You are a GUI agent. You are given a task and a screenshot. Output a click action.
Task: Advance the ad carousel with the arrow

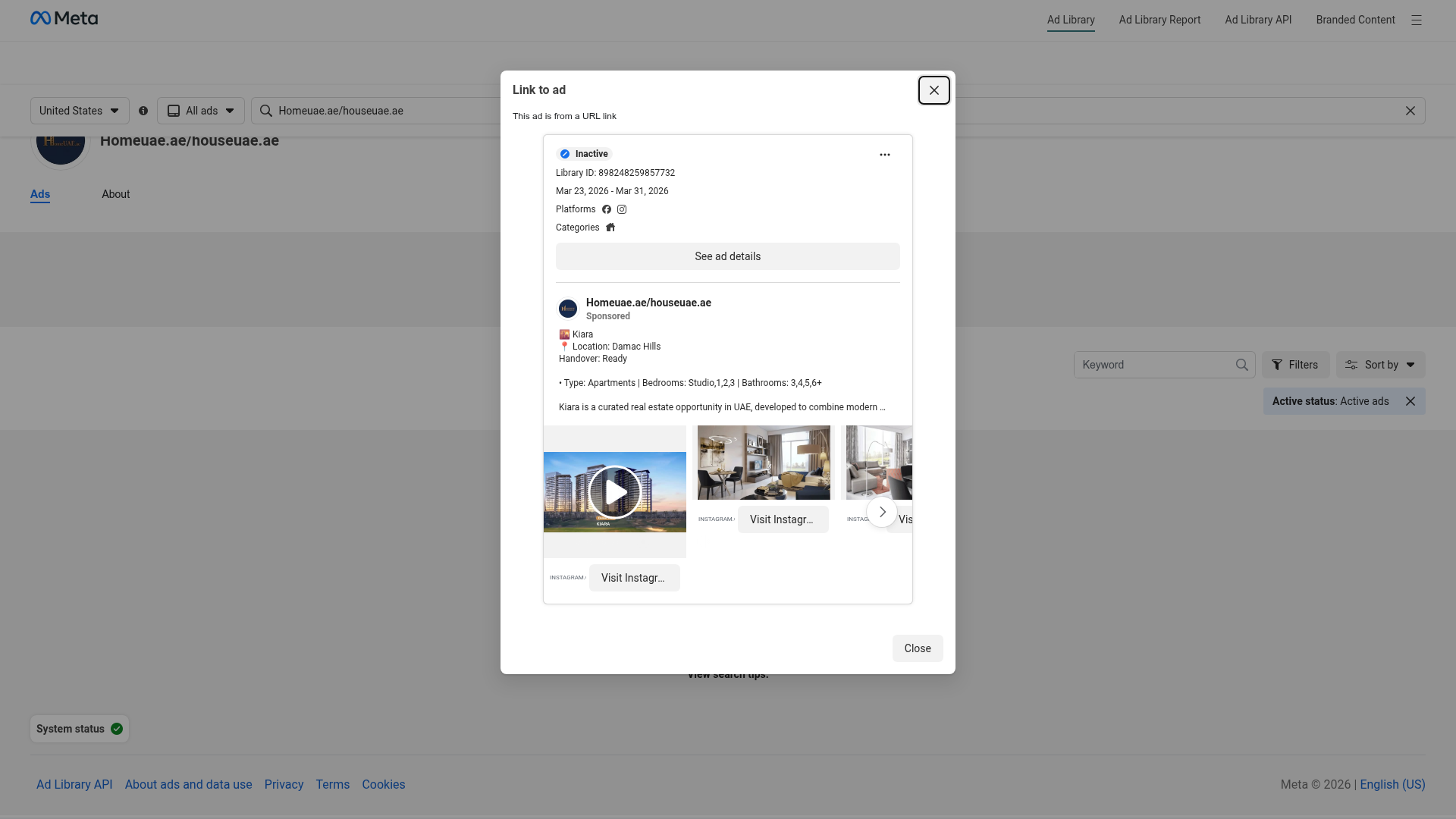[x=882, y=512]
